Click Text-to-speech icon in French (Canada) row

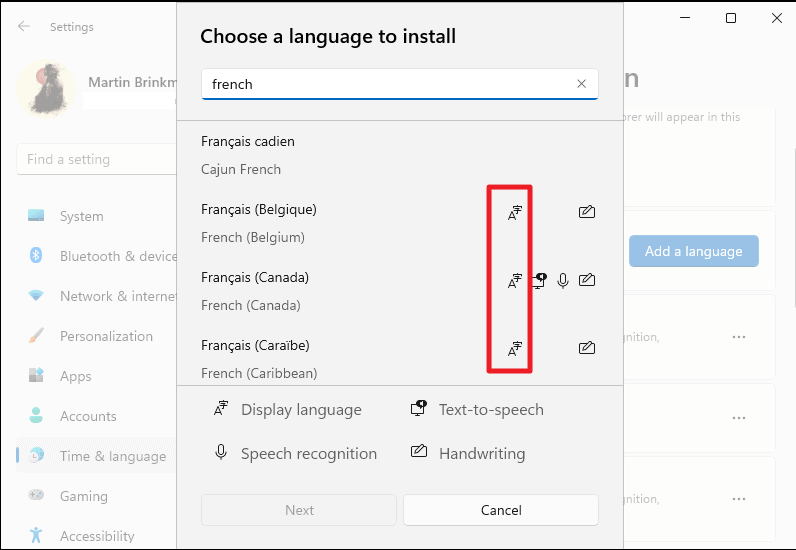pos(540,280)
